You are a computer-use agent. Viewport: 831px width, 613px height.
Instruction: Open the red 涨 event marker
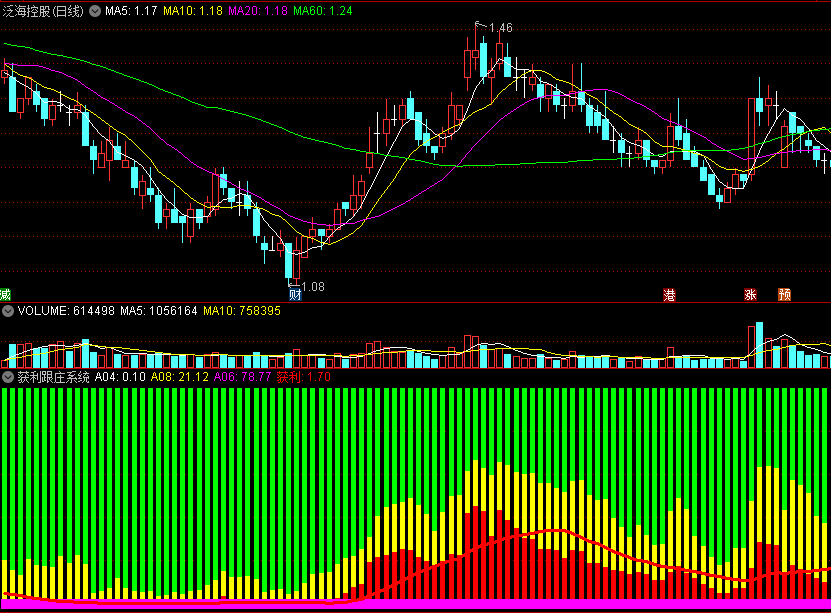pos(750,295)
